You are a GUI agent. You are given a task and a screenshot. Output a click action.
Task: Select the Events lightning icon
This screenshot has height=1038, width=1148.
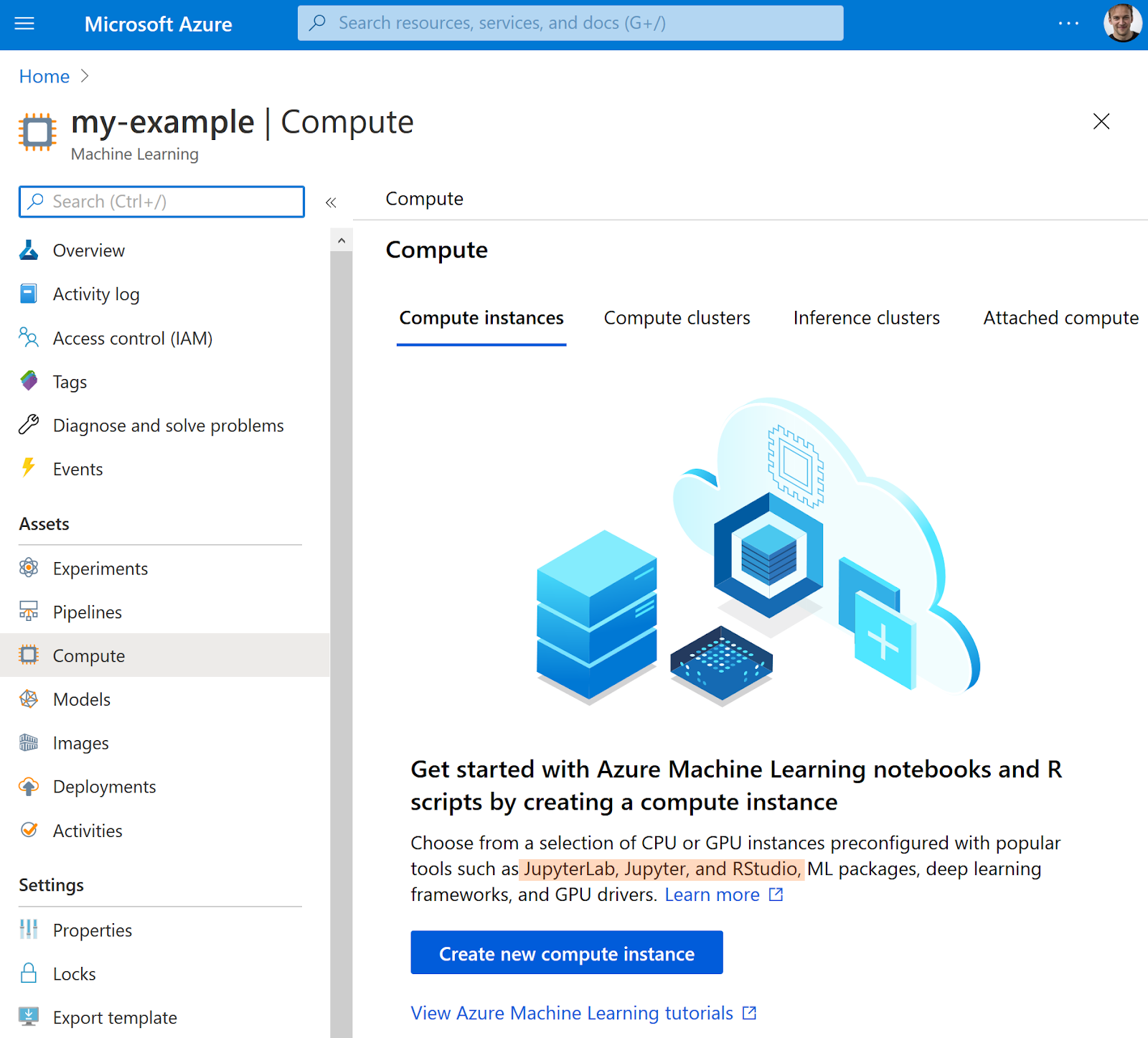[28, 468]
